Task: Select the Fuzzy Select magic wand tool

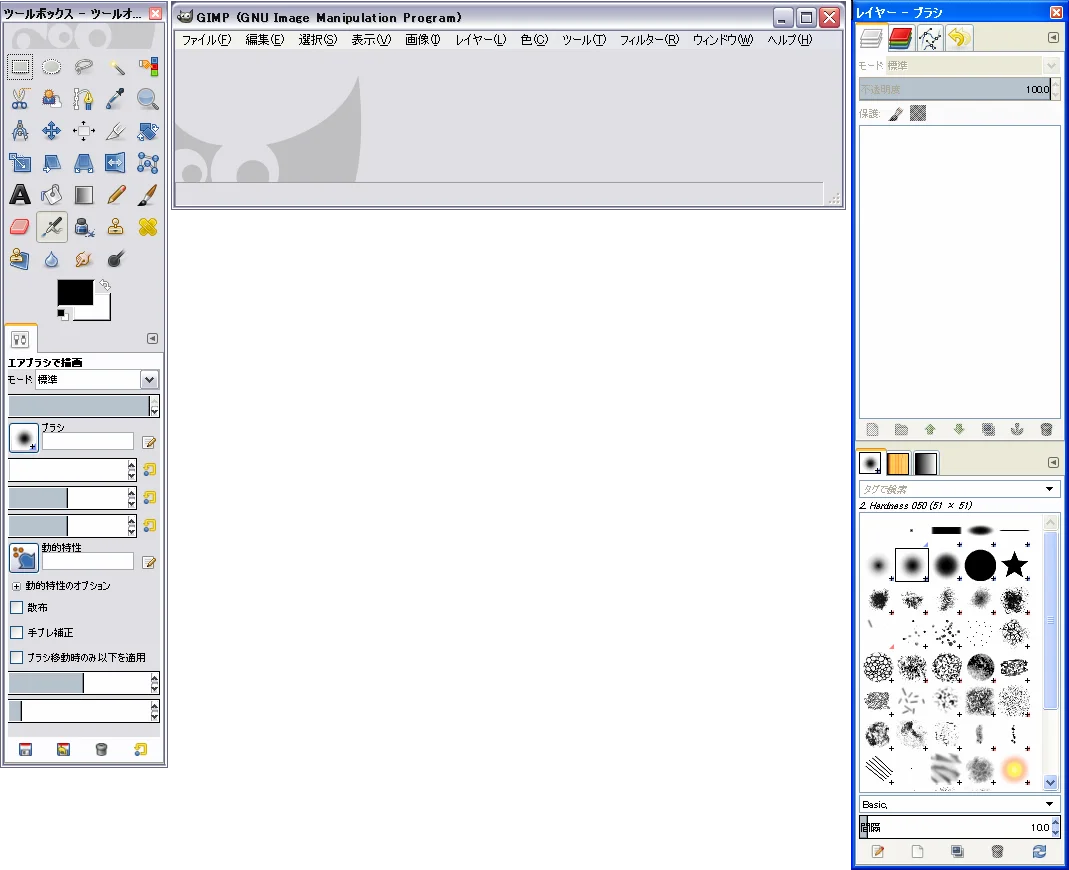Action: 116,67
